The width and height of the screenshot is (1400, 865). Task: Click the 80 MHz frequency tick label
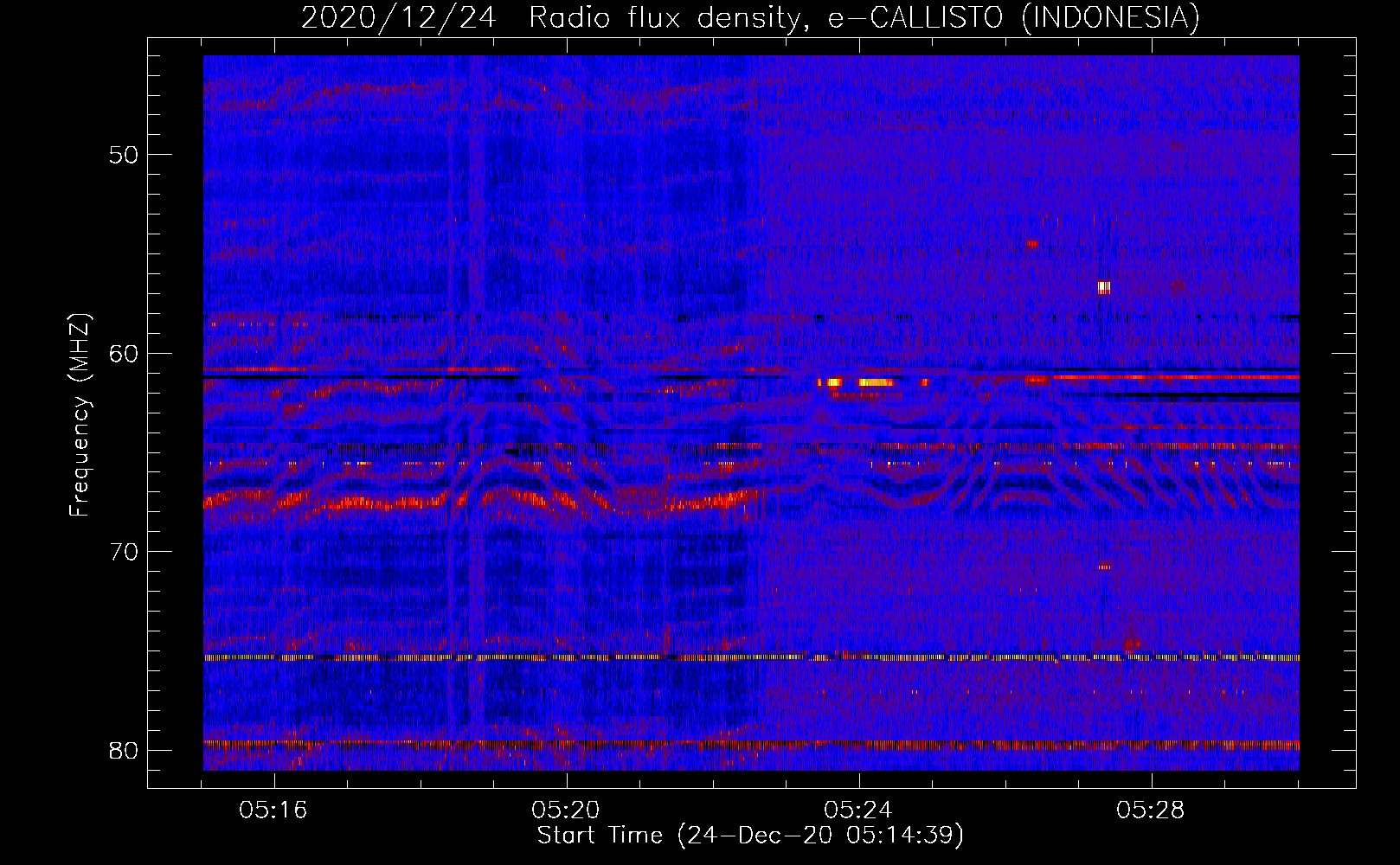point(125,750)
